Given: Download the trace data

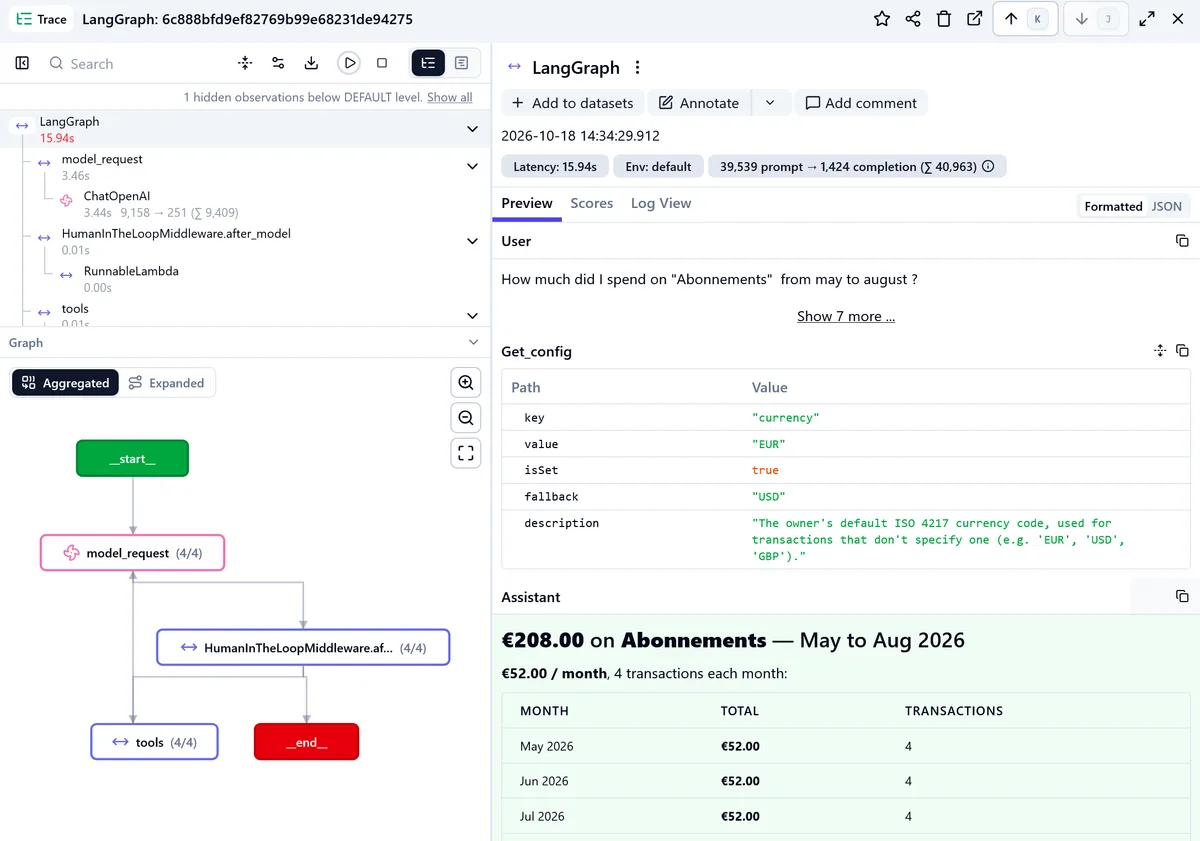Looking at the screenshot, I should pos(312,63).
